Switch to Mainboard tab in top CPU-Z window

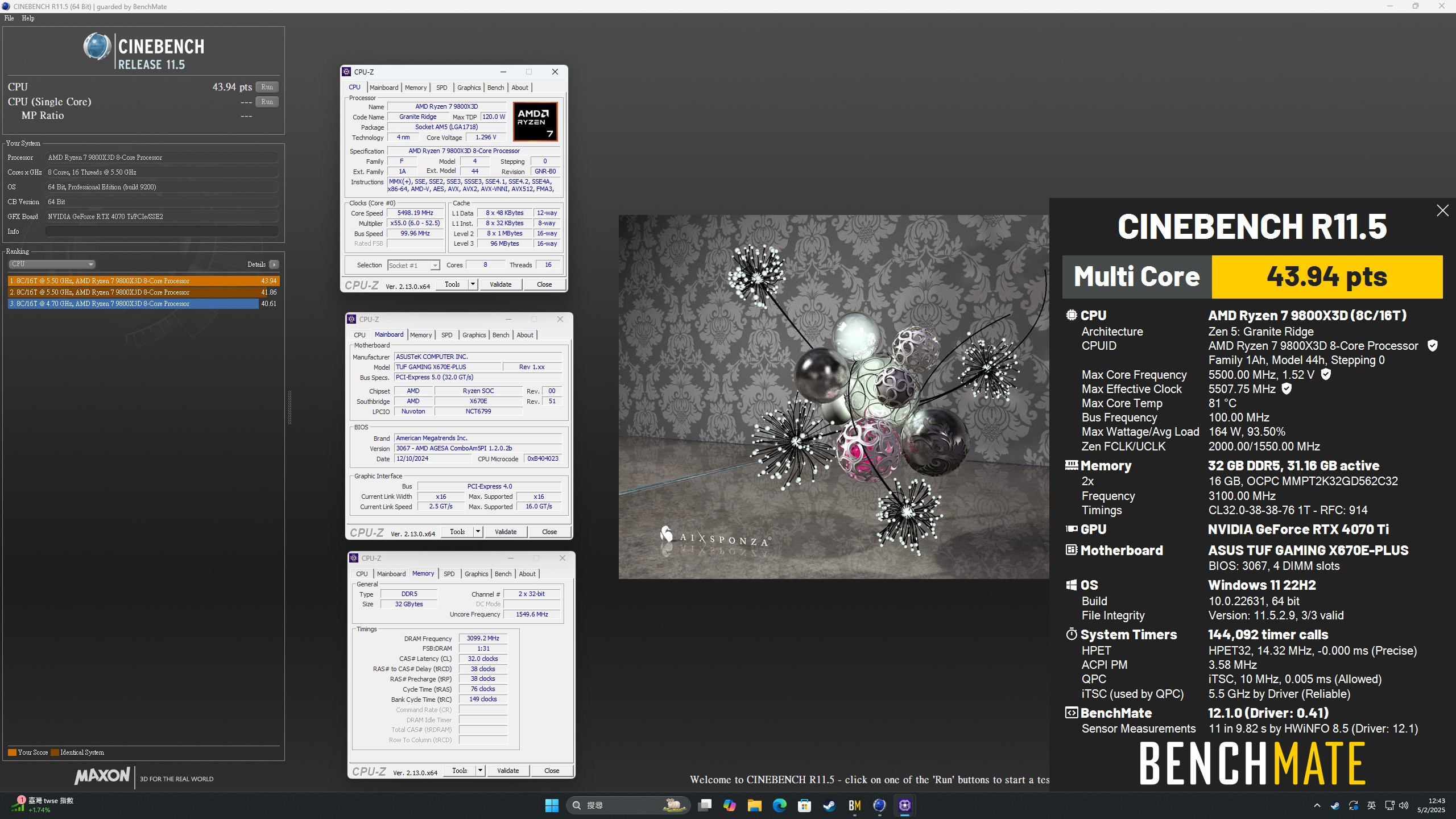tap(384, 88)
